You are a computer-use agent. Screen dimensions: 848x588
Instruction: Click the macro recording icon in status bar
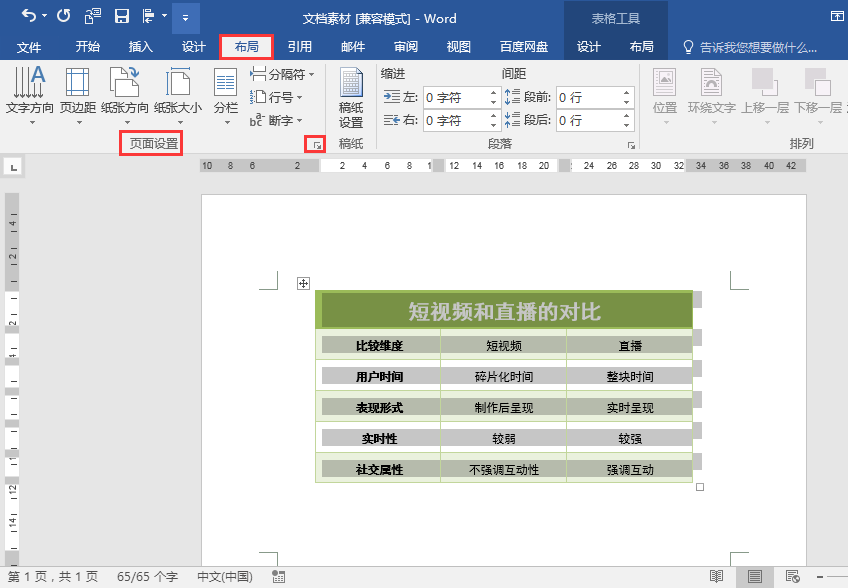coord(279,577)
